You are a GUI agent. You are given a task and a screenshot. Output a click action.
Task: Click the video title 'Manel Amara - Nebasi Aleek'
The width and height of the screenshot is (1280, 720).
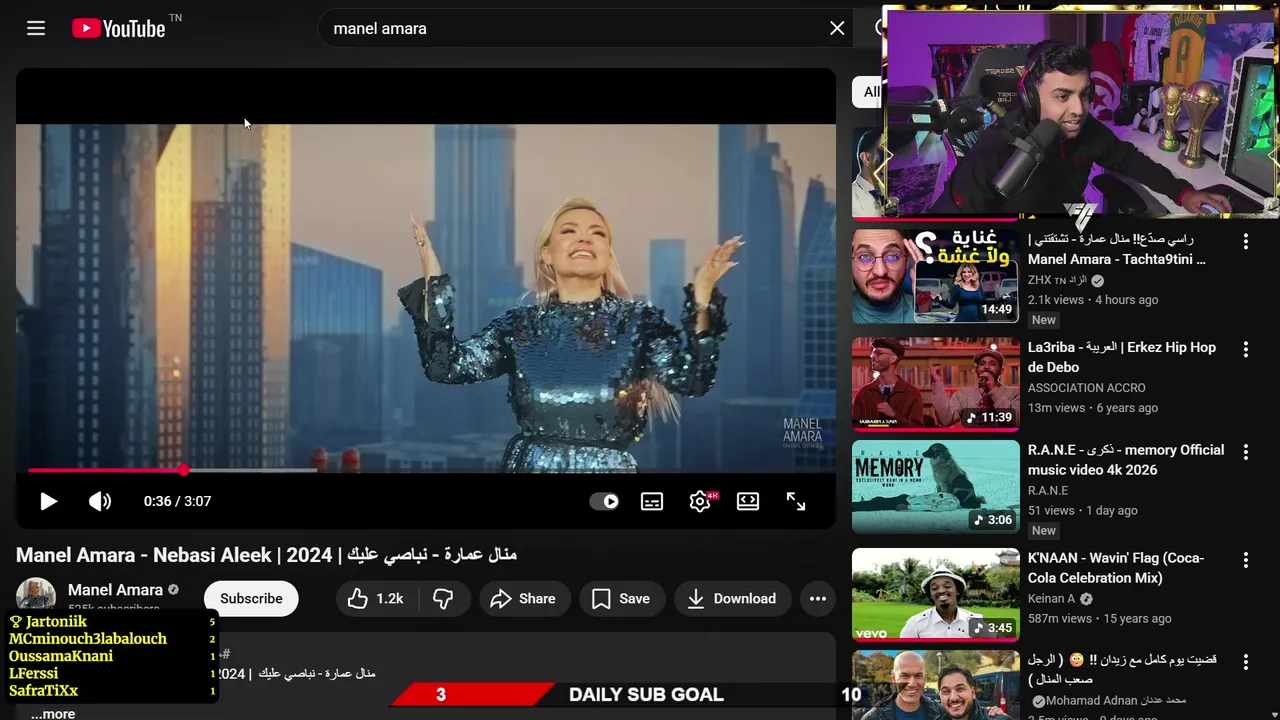pos(266,554)
